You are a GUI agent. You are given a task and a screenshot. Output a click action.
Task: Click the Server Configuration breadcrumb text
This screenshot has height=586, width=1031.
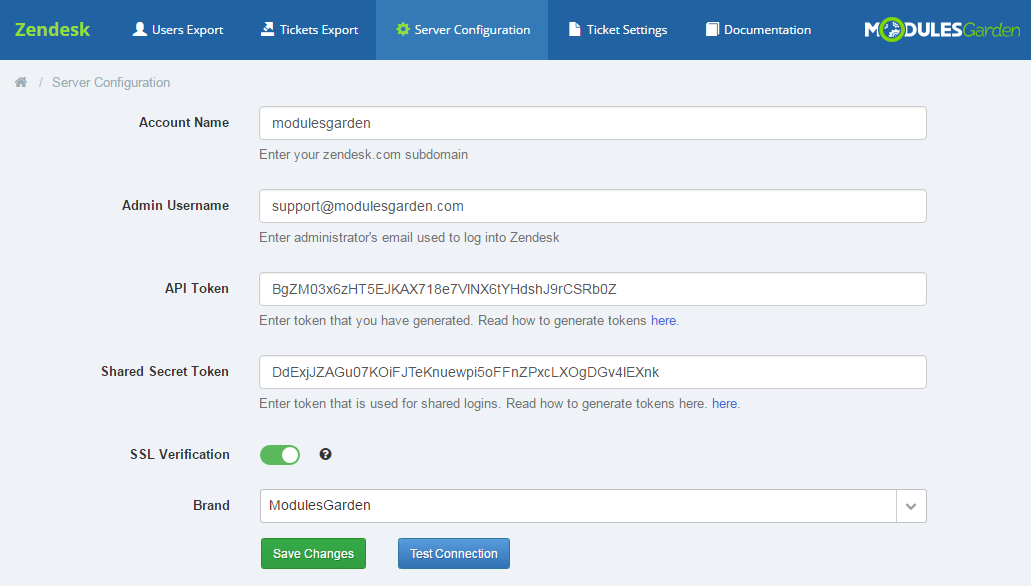click(x=111, y=82)
